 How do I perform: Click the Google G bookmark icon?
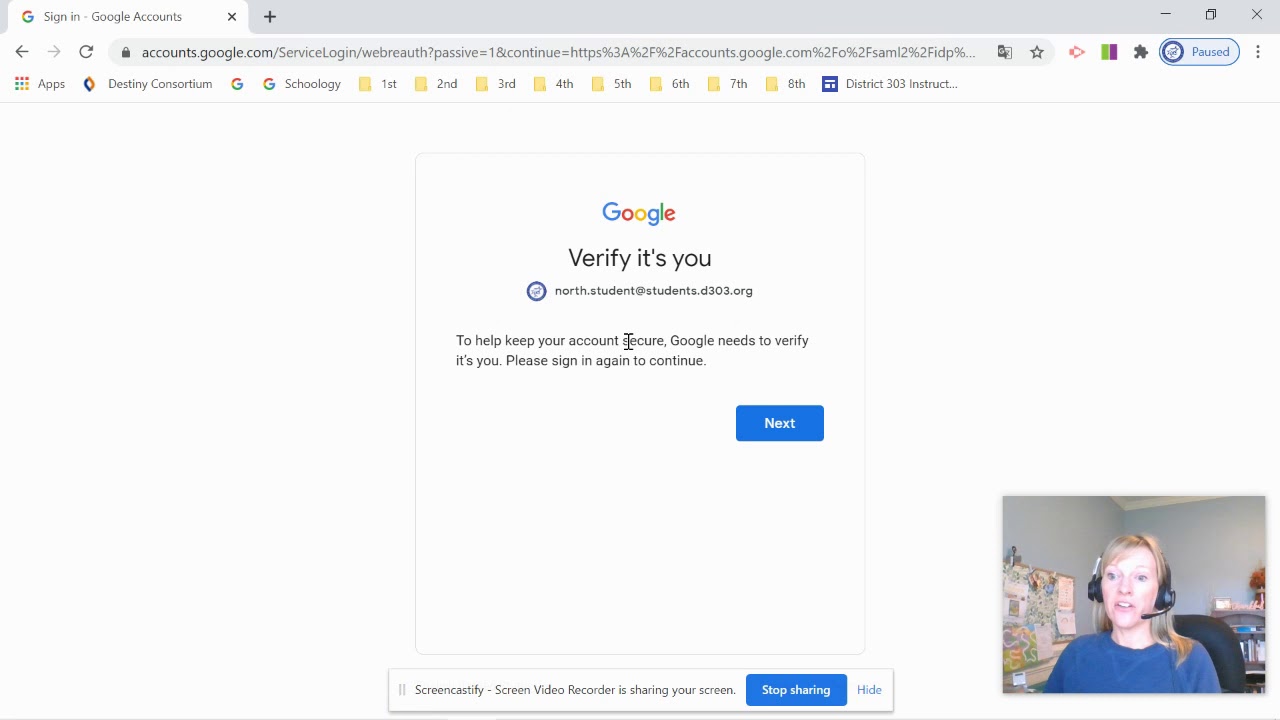coord(237,84)
